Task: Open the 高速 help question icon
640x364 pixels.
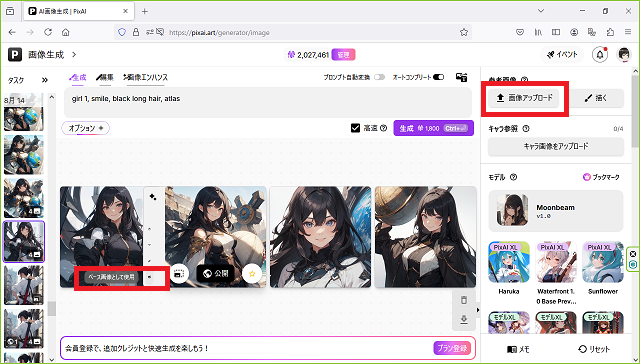Action: coord(383,128)
